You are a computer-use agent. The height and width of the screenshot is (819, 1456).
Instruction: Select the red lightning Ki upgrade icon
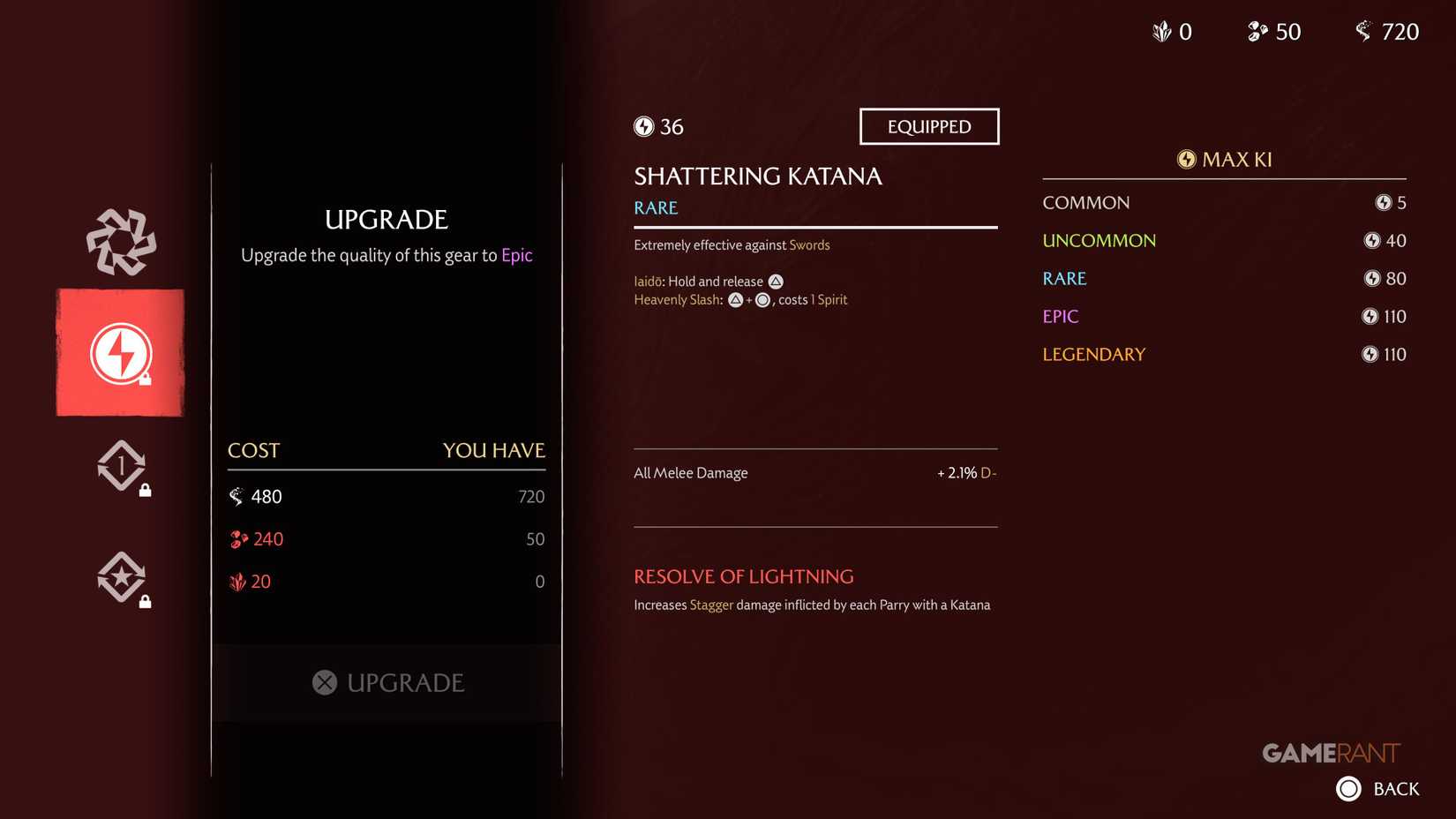coord(121,353)
